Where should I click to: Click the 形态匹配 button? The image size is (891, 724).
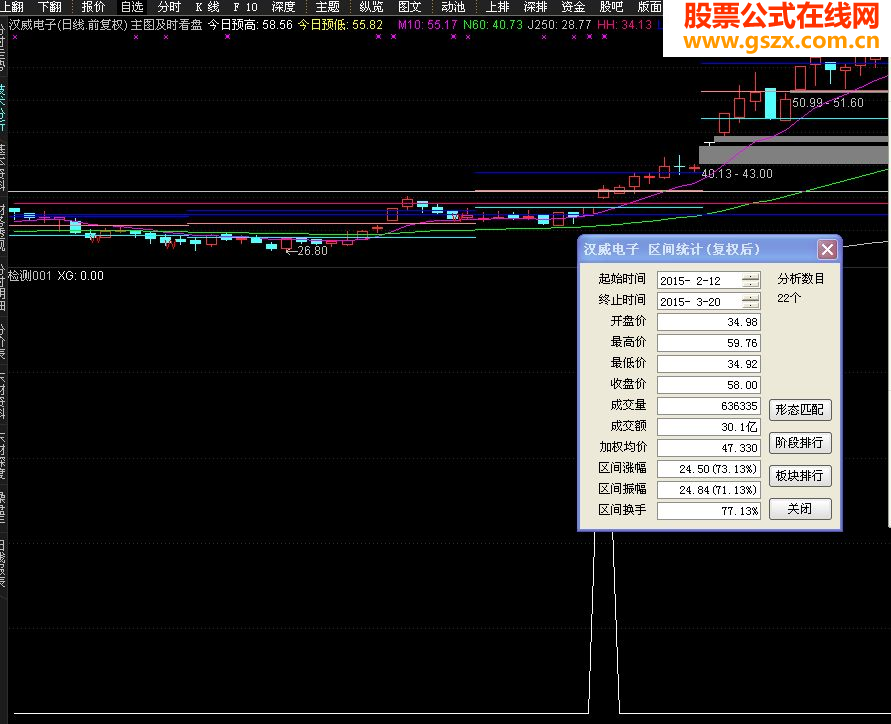[800, 410]
